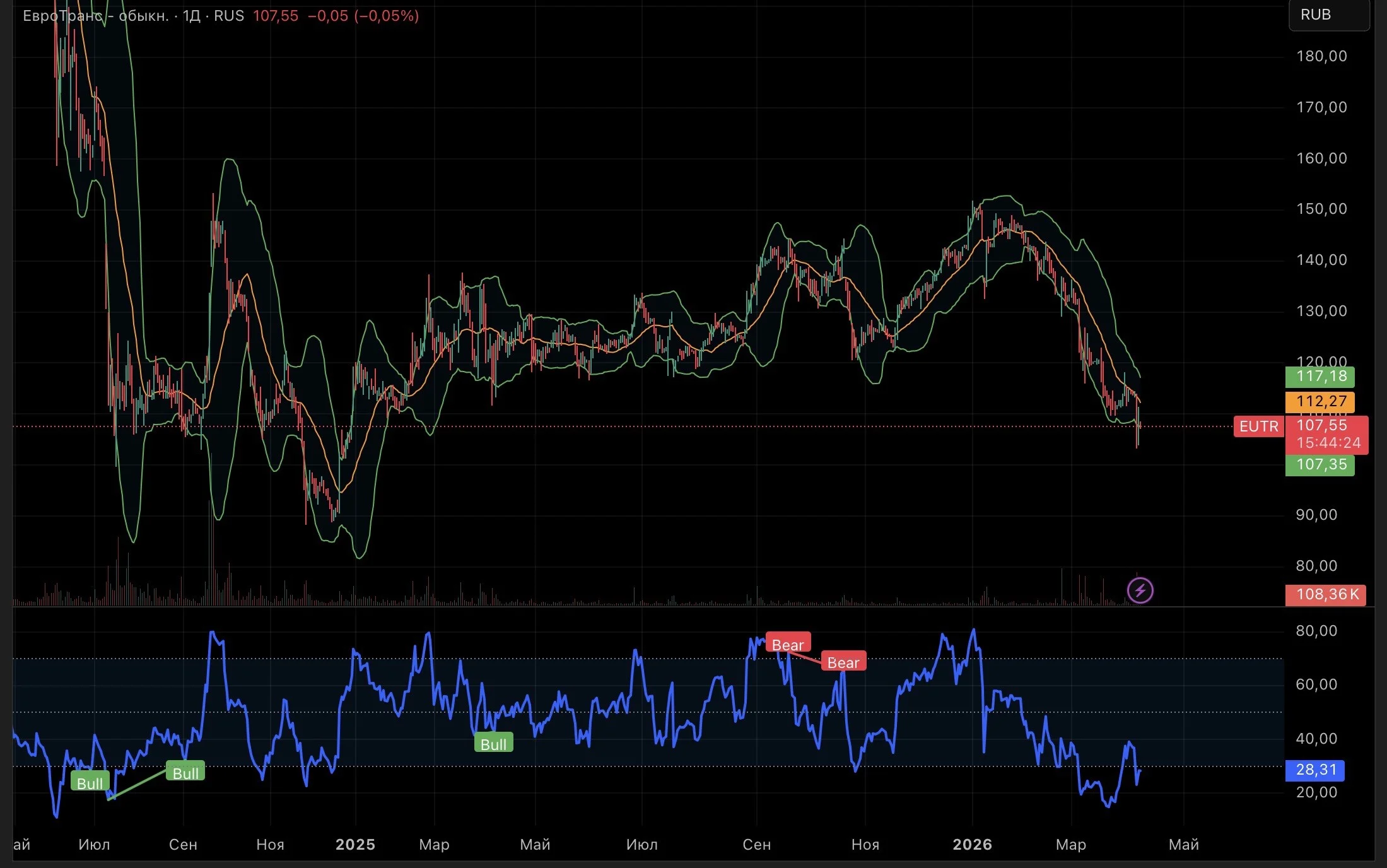Open the RUB currency selector
The image size is (1387, 868).
tap(1329, 15)
